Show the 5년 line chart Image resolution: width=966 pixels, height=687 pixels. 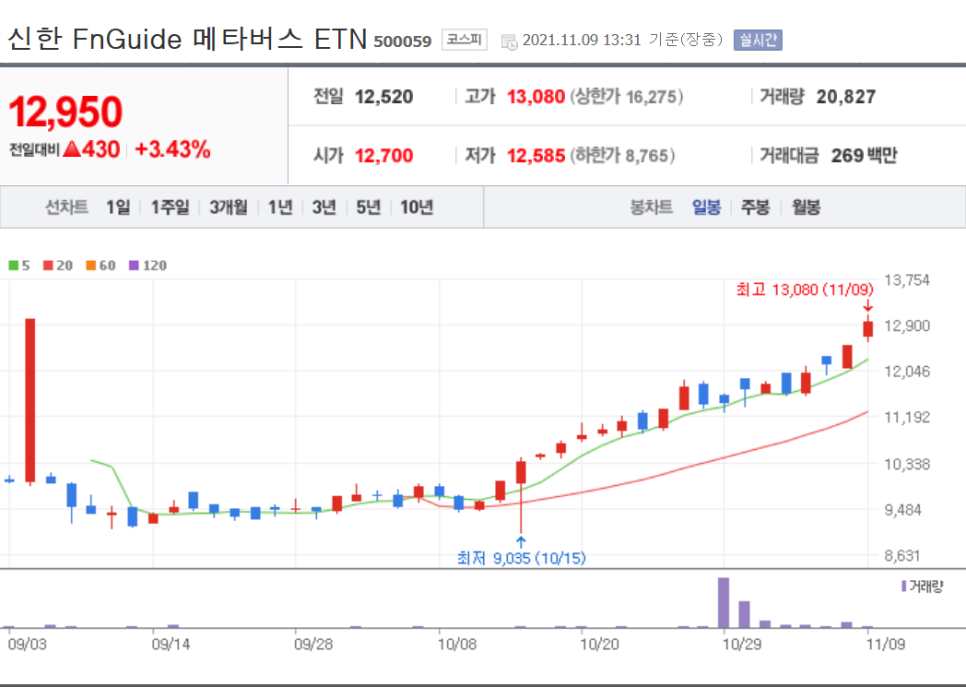click(x=368, y=207)
